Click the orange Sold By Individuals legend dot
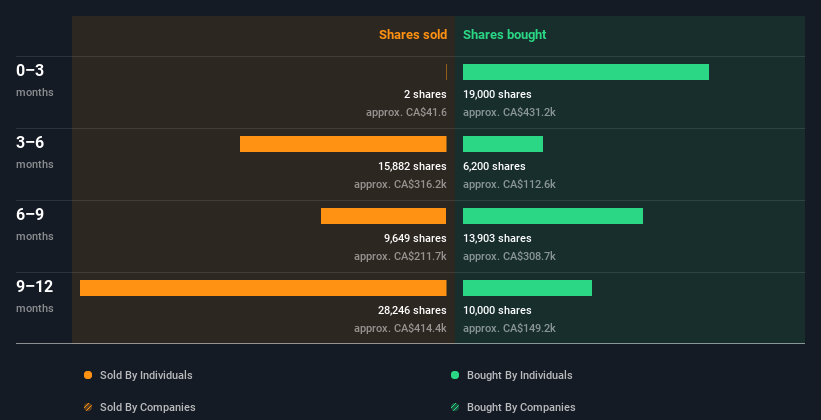 click(88, 375)
